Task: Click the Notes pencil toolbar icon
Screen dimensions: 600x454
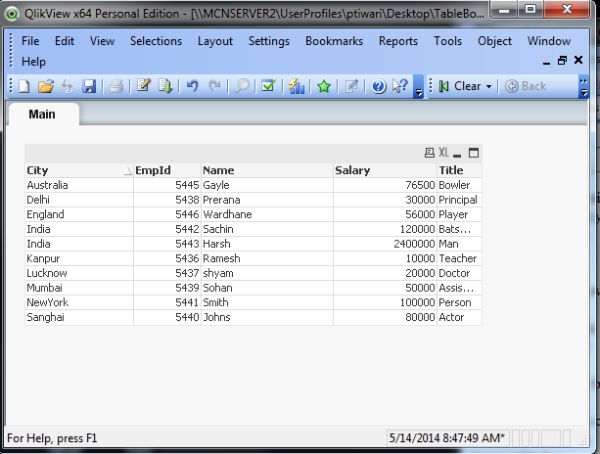Action: tap(351, 86)
